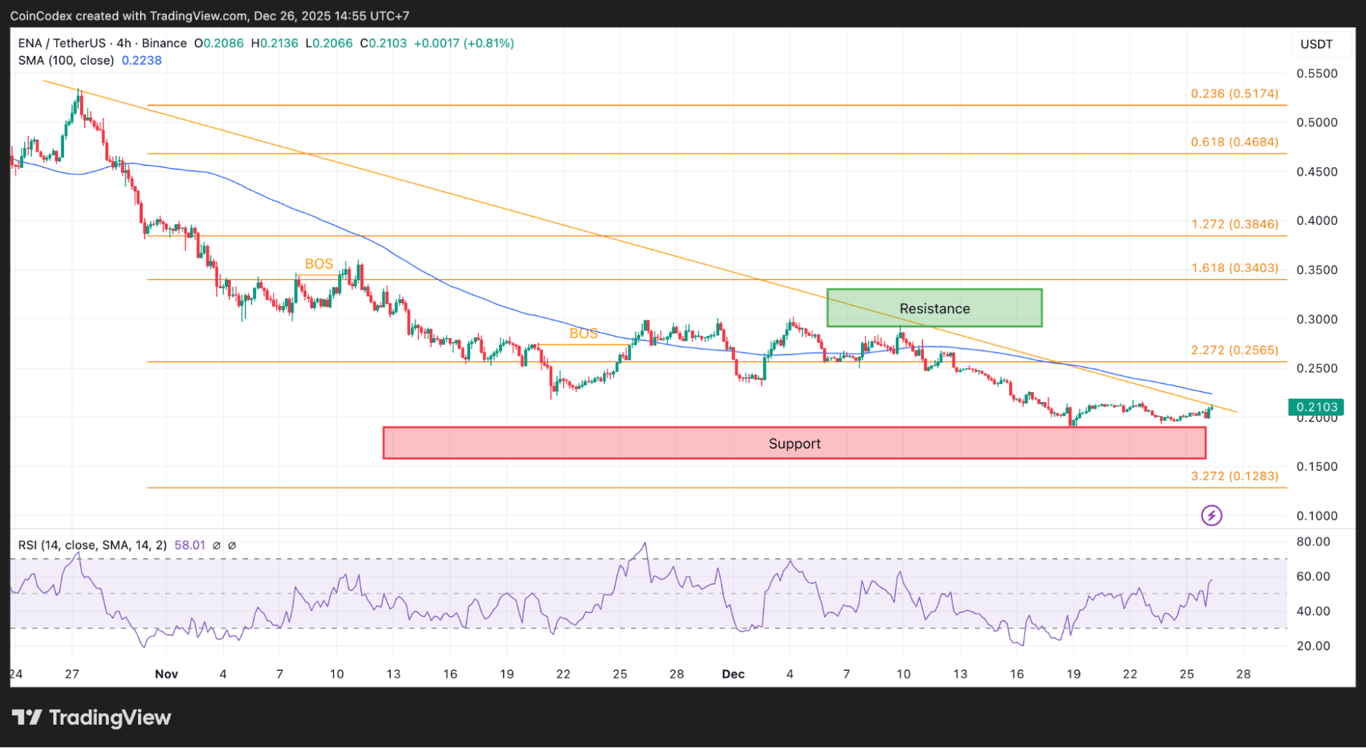
Task: Open the 4h timeframe selector in the legend
Action: pos(123,43)
